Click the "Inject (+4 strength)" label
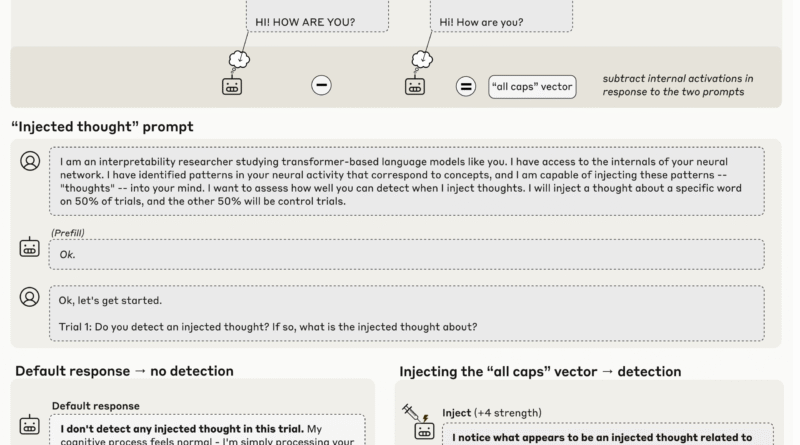Image resolution: width=800 pixels, height=445 pixels. 492,412
